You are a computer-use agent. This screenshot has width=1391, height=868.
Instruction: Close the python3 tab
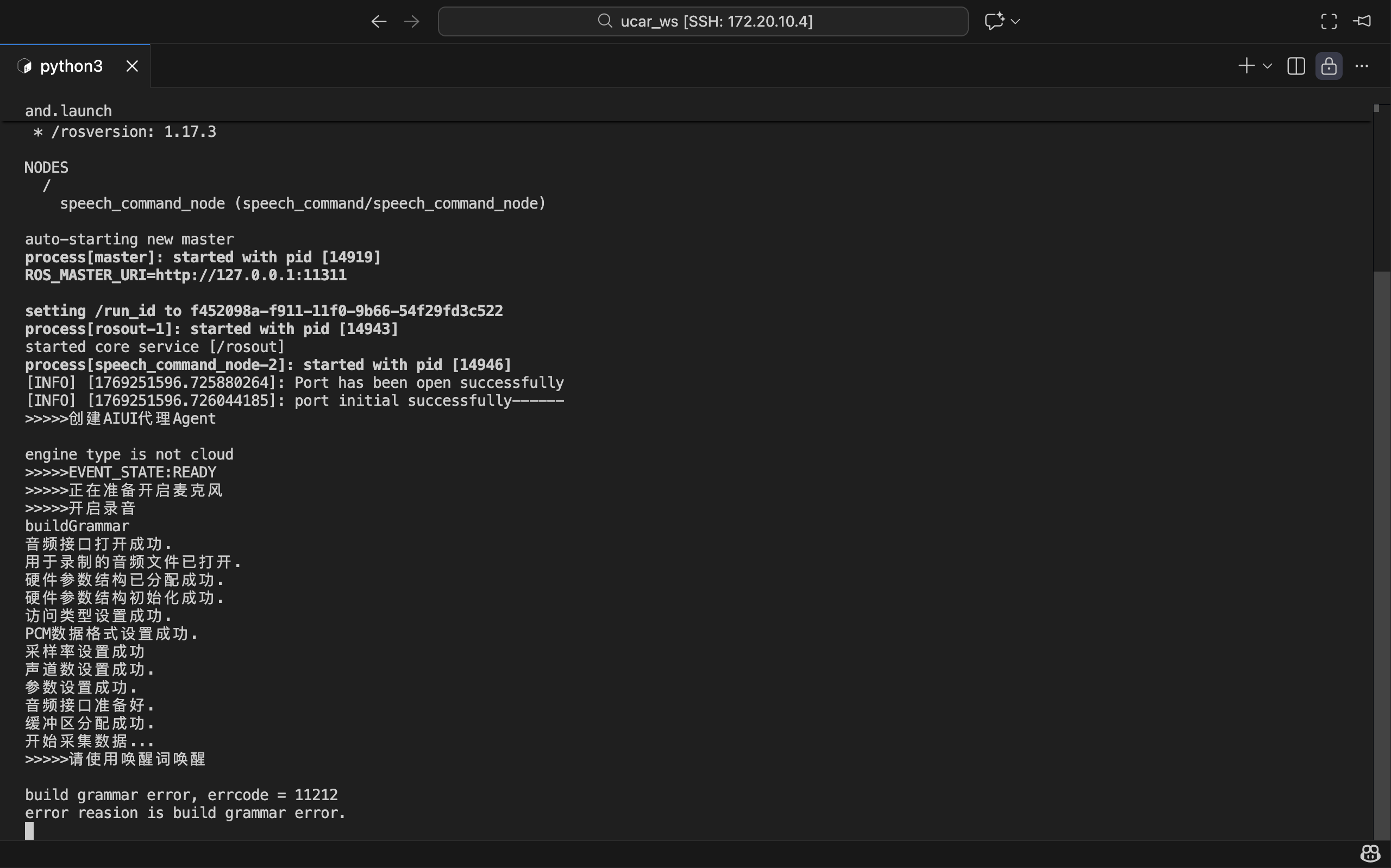pyautogui.click(x=132, y=67)
